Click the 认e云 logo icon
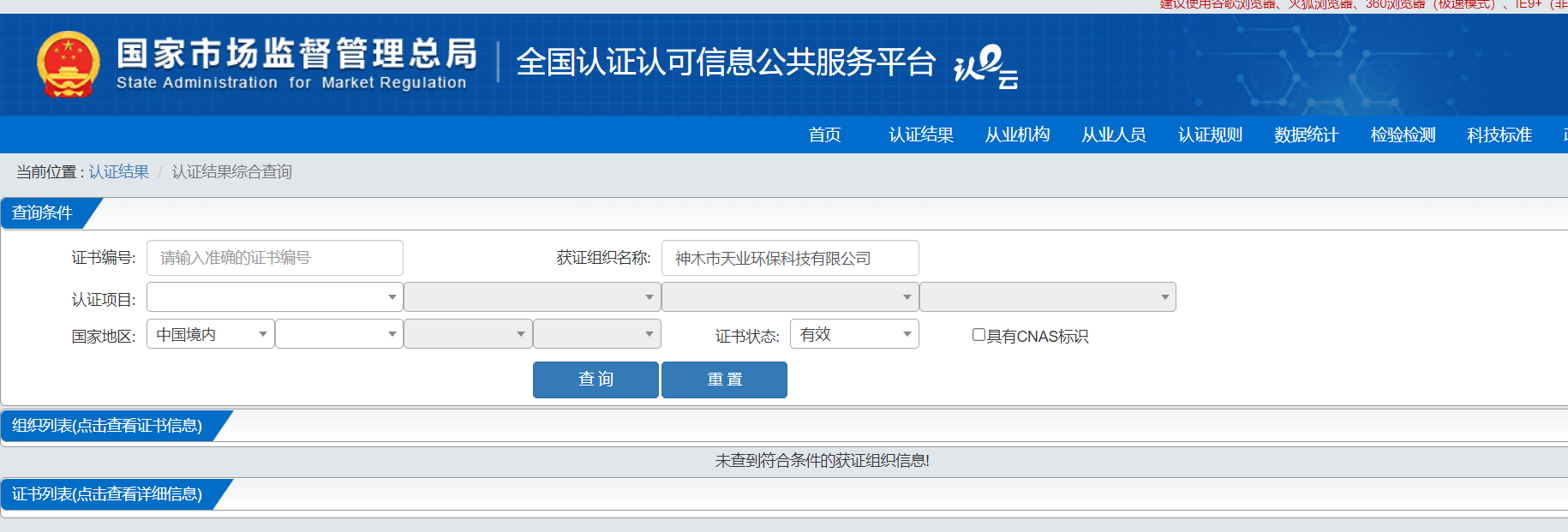This screenshot has width=1568, height=532. [986, 67]
